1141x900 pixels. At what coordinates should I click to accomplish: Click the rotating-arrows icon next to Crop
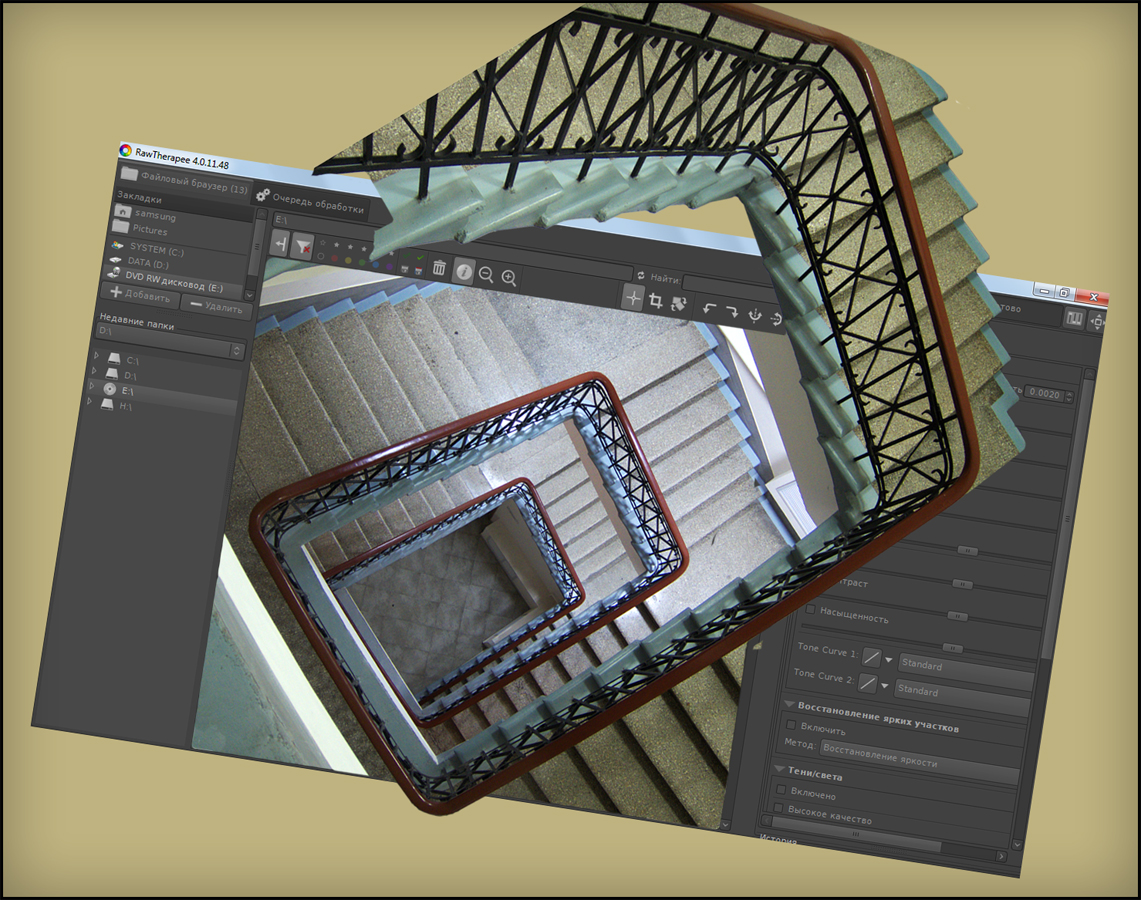(x=678, y=303)
